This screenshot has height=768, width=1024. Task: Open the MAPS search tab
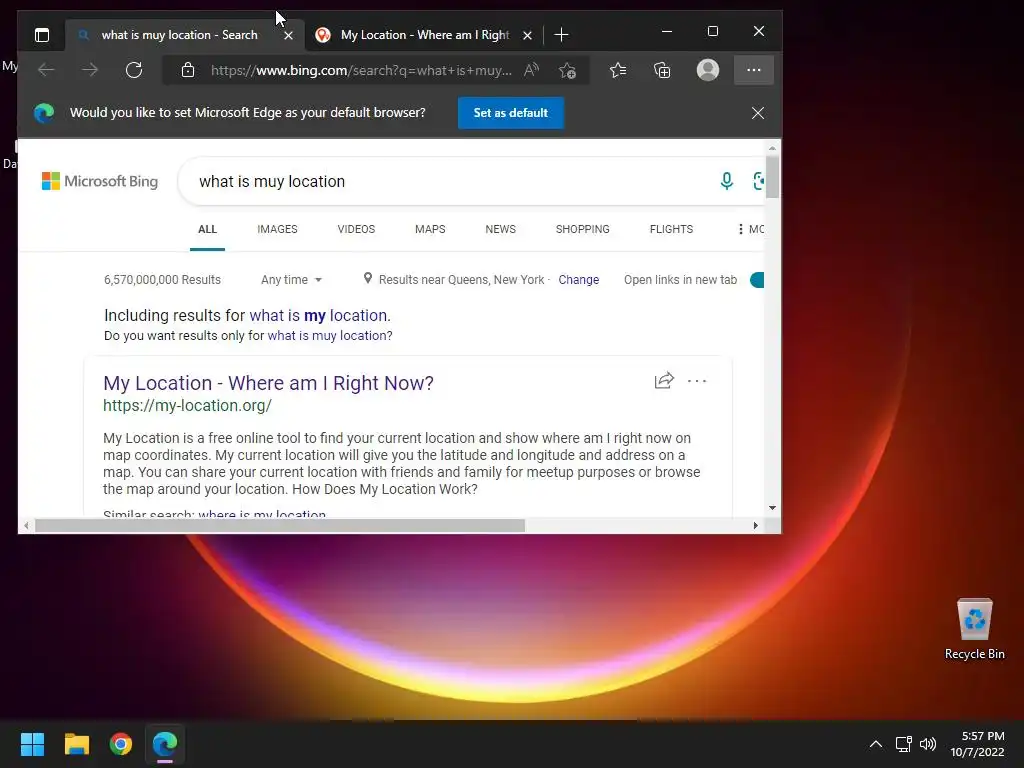(x=430, y=229)
